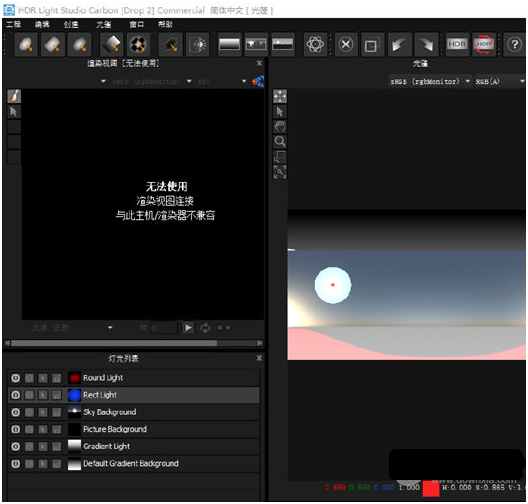Open the first dropdown arrow in render view header
This screenshot has height=504, width=528.
pos(103,81)
